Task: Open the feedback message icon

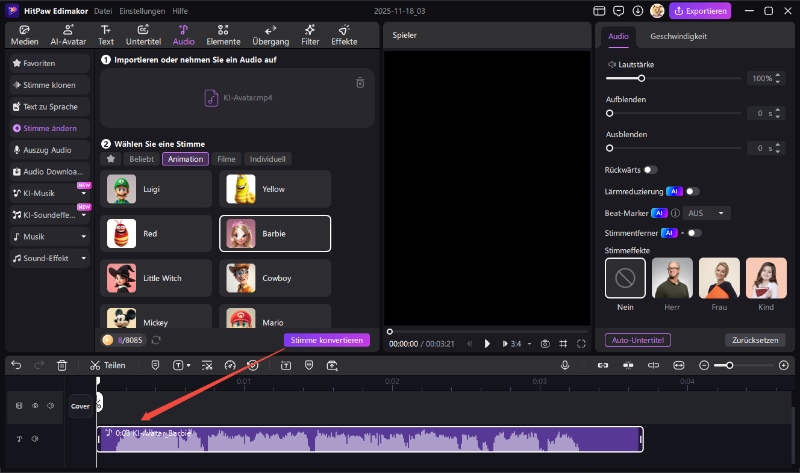Action: (x=618, y=11)
